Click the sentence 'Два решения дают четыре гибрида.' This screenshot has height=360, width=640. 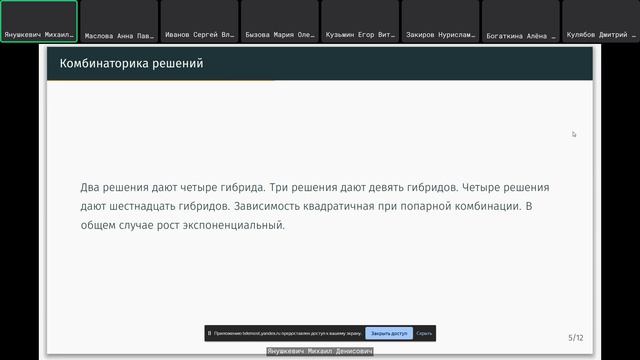coord(173,187)
